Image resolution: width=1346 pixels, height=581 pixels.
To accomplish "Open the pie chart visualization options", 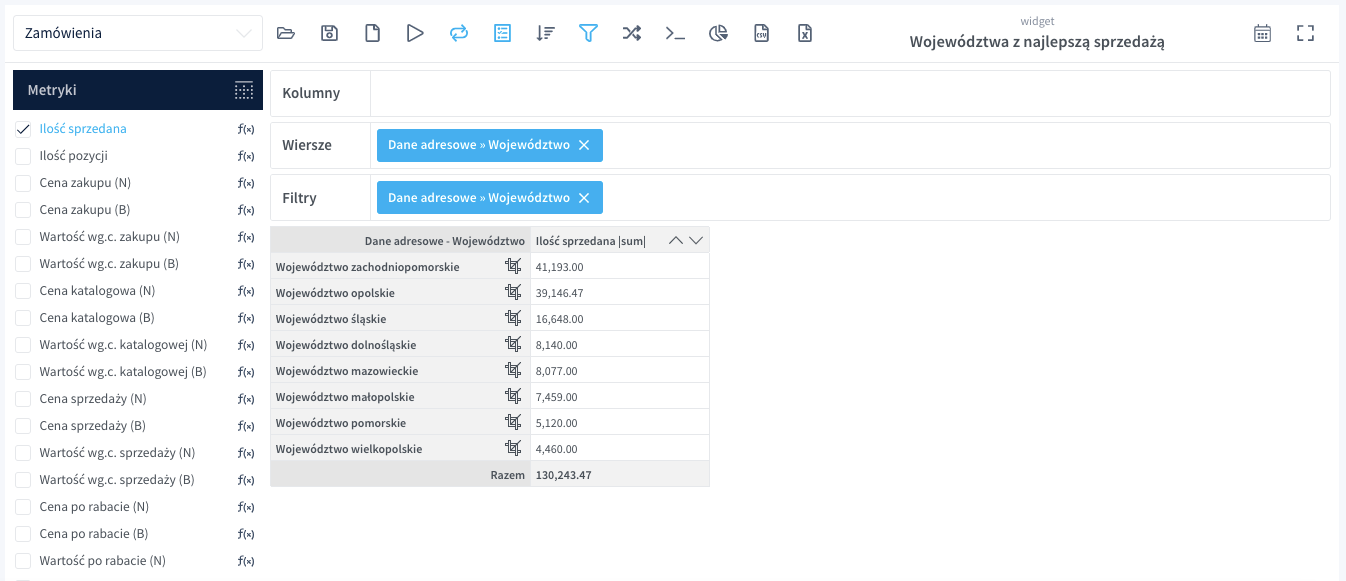I will (718, 32).
